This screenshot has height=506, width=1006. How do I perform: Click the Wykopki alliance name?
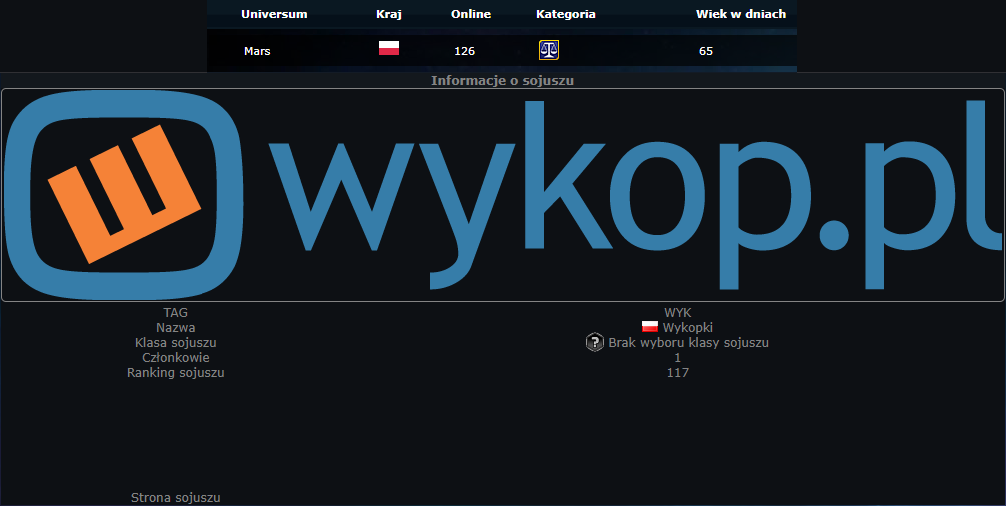[688, 328]
